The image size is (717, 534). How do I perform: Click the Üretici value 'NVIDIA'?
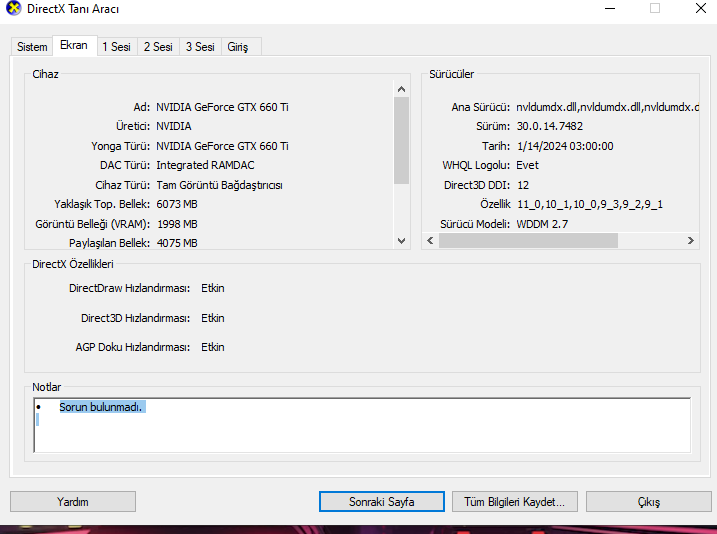coord(174,126)
